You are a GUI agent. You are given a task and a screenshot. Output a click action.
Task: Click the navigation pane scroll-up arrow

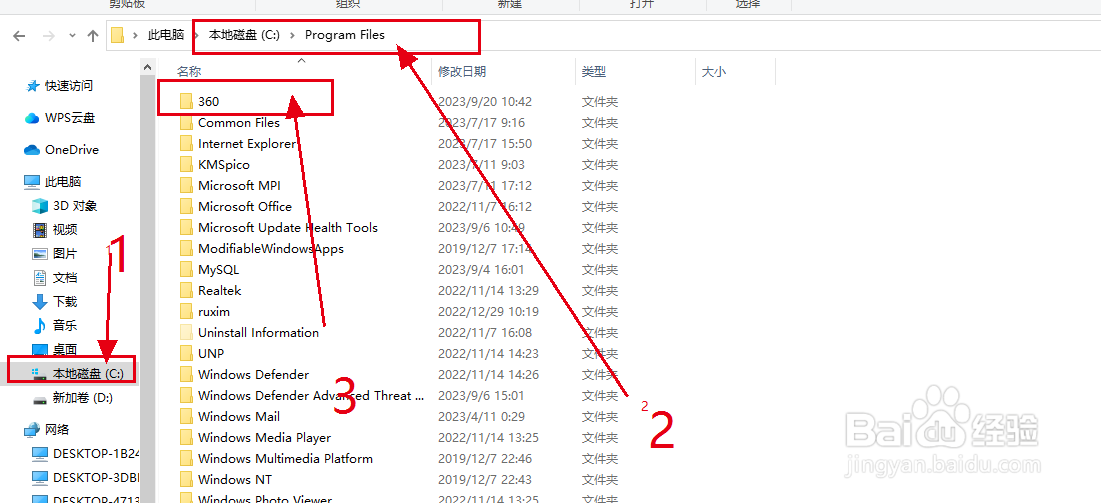click(x=147, y=67)
